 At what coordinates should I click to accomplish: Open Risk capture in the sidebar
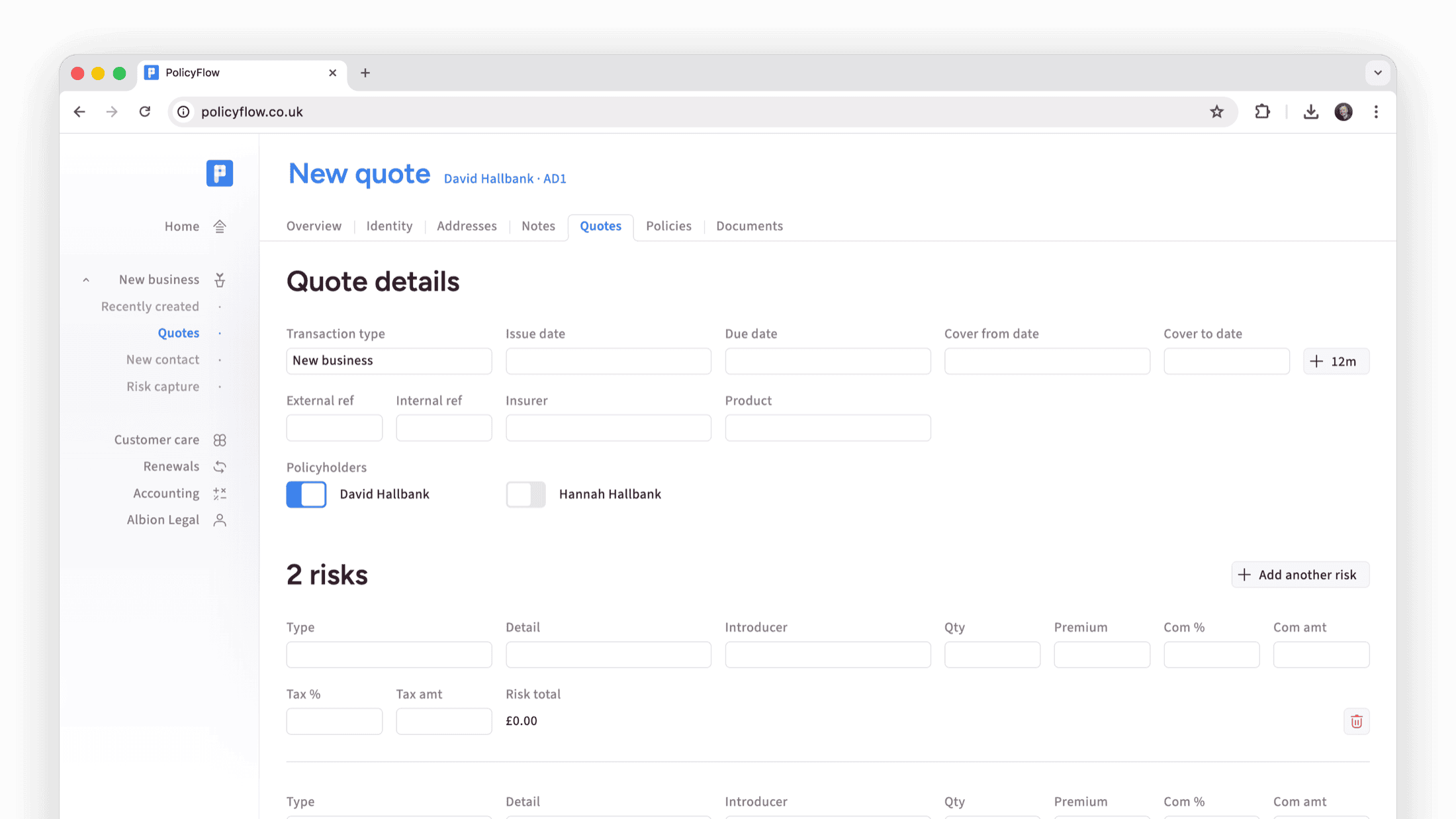(x=162, y=387)
